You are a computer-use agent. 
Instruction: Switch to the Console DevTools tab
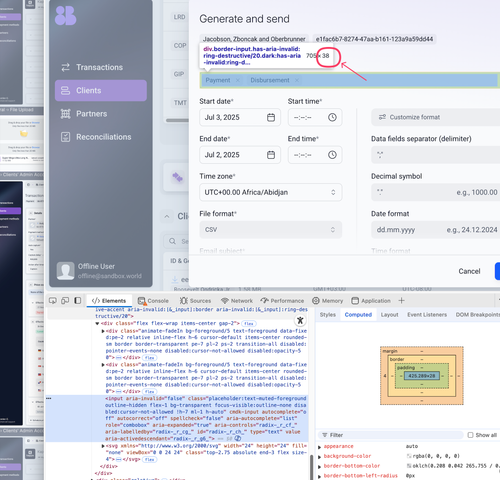153,301
